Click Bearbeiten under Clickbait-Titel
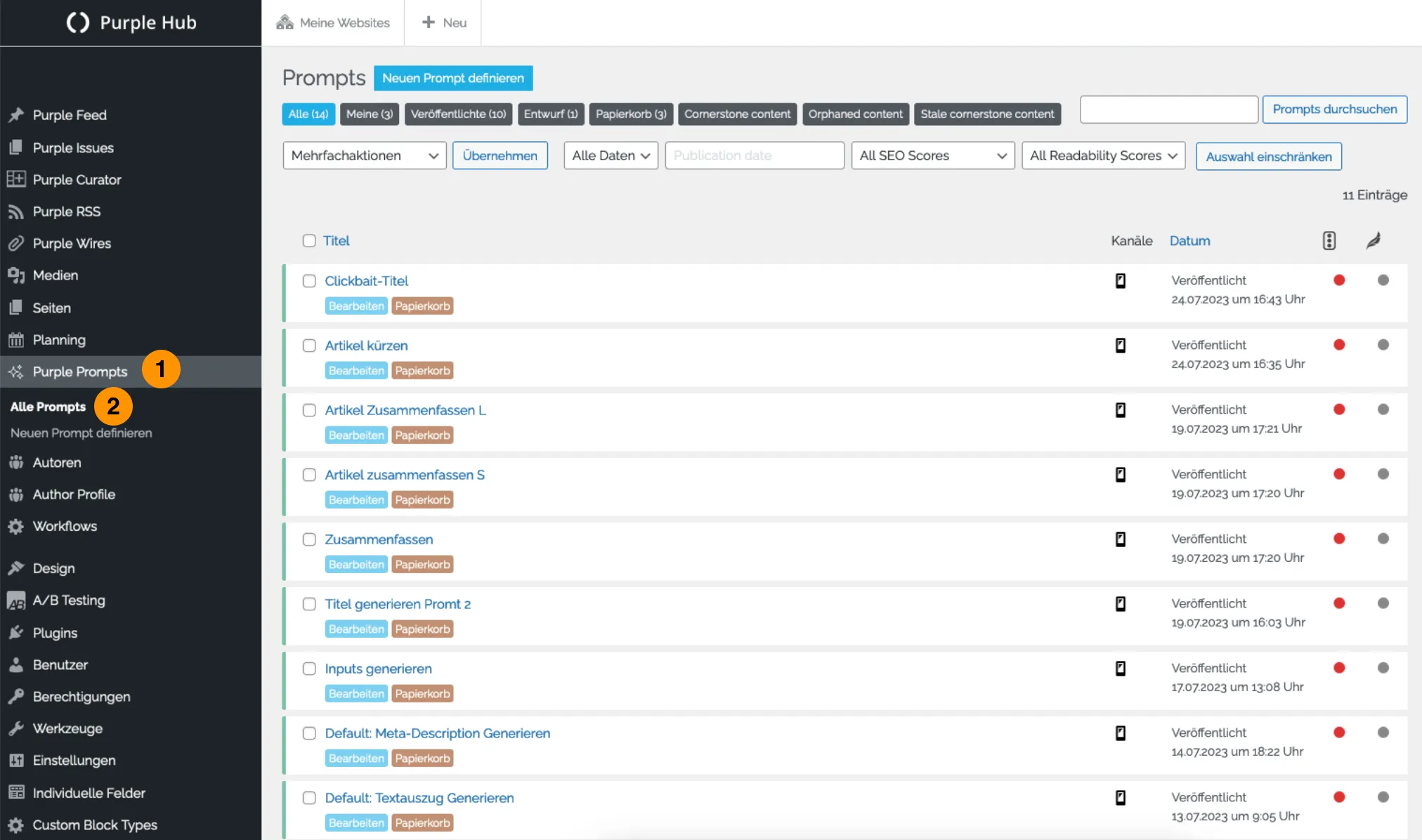1422x840 pixels. click(356, 306)
